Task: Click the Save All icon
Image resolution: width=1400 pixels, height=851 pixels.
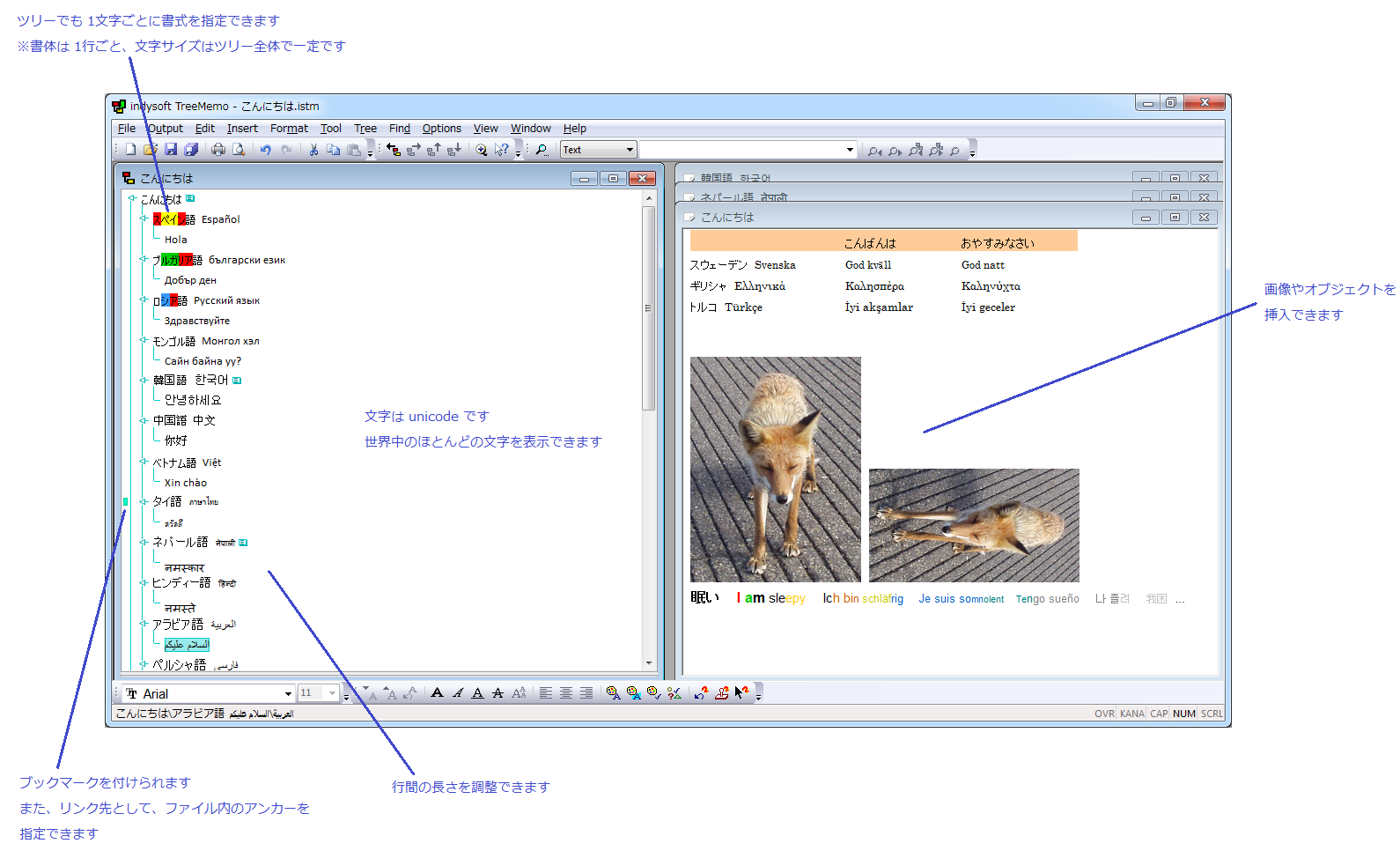Action: (191, 150)
